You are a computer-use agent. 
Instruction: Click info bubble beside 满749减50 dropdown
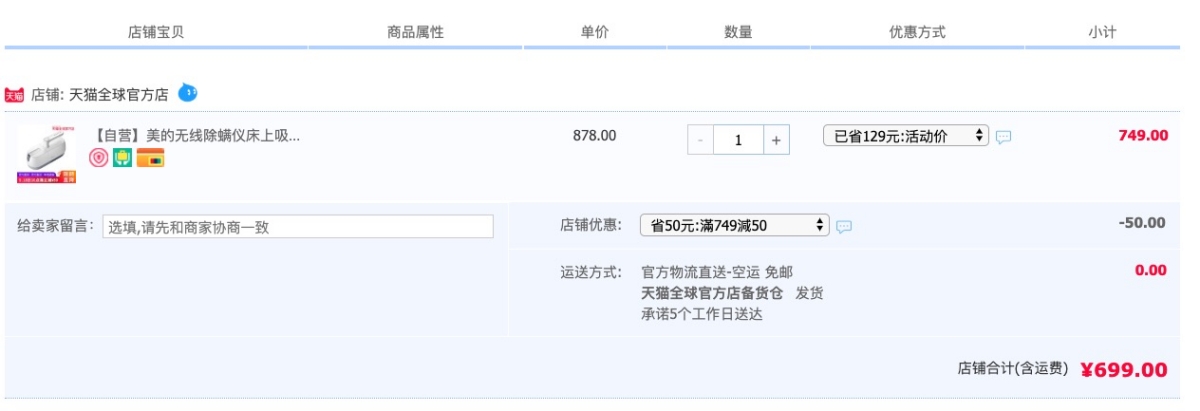coord(844,226)
